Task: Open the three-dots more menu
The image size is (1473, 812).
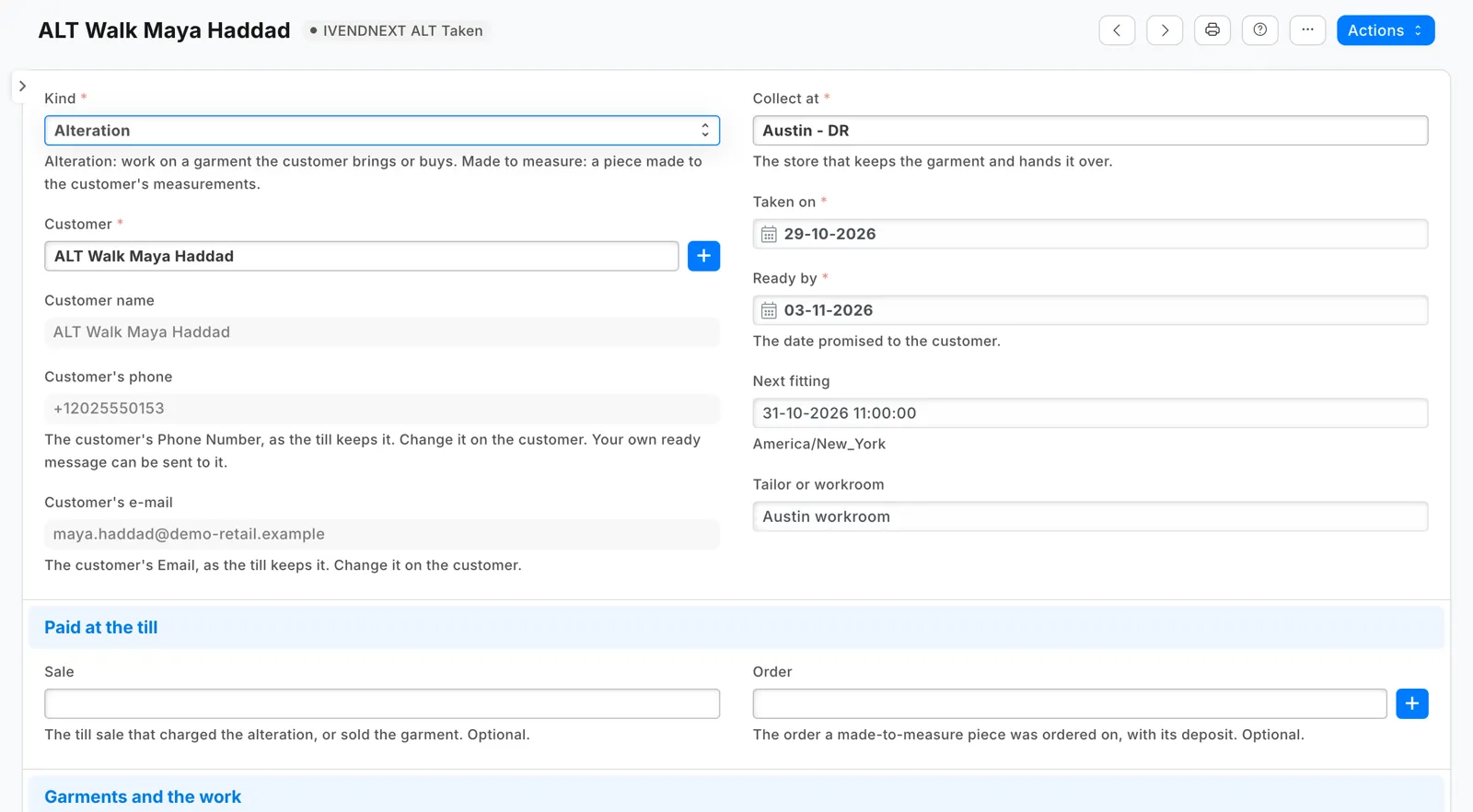Action: [x=1307, y=30]
